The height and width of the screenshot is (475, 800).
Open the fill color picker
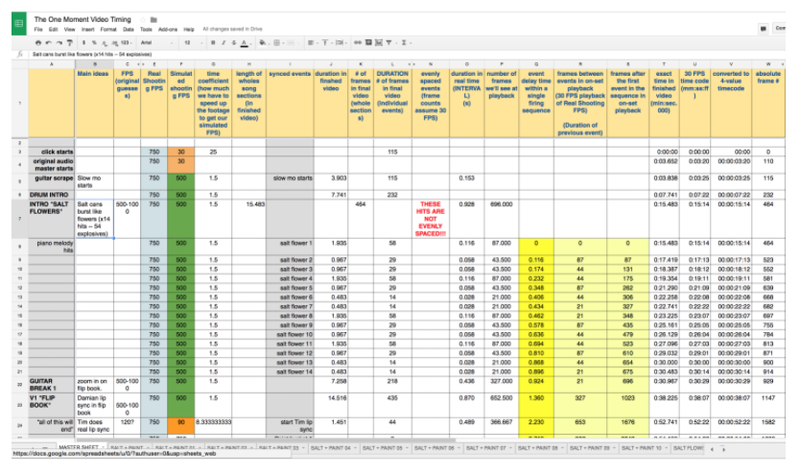263,43
